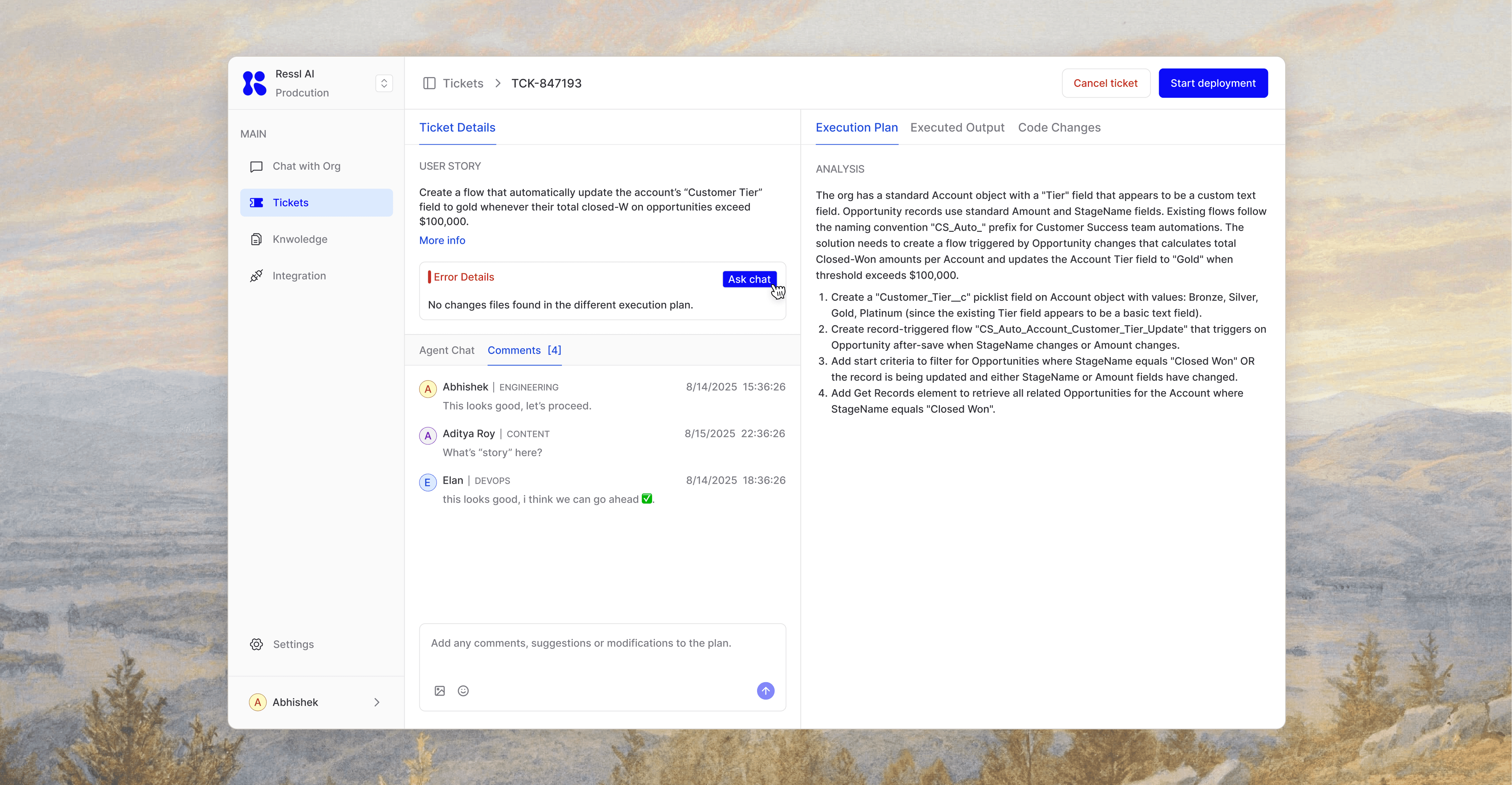Click the Knowledge document icon in sidebar

pyautogui.click(x=256, y=239)
